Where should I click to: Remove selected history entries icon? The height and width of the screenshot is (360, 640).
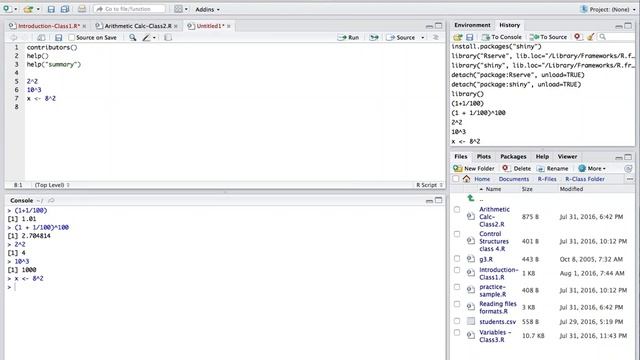pos(578,37)
